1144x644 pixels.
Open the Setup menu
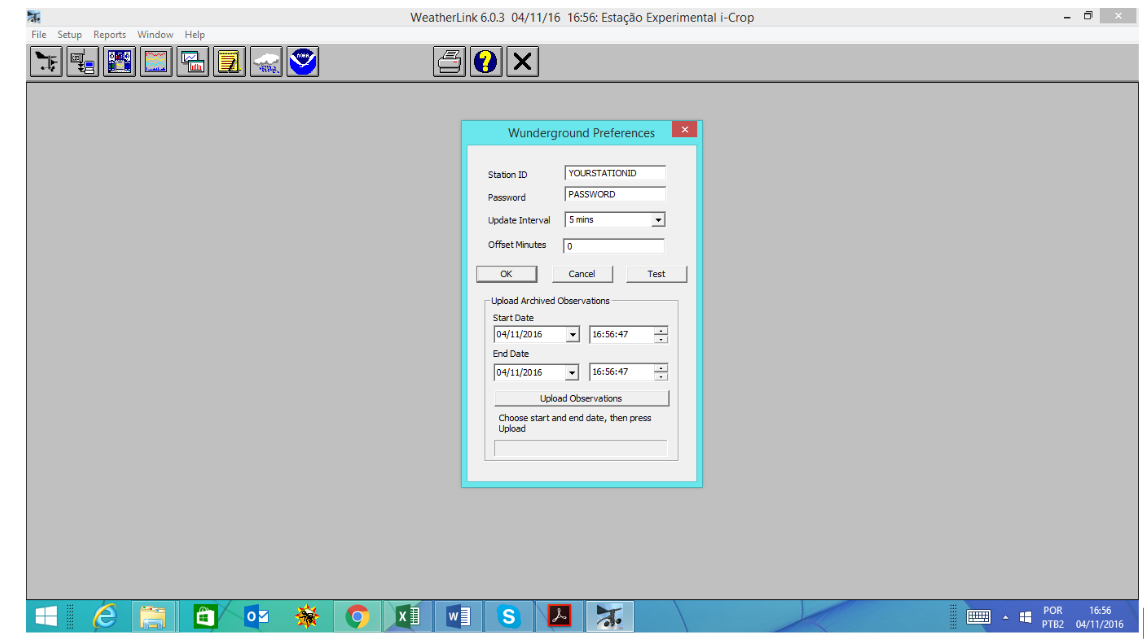pyautogui.click(x=69, y=35)
